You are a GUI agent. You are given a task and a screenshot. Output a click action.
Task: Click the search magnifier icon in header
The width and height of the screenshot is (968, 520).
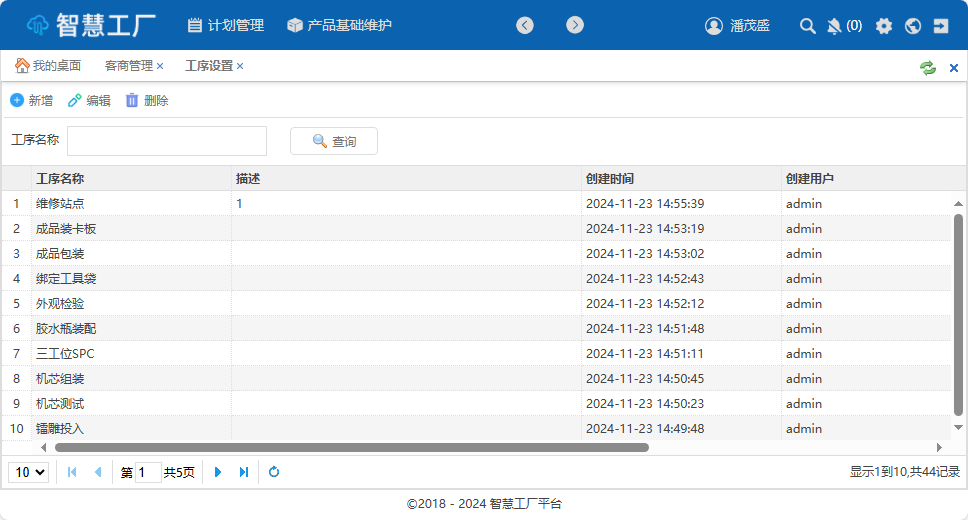(x=808, y=26)
